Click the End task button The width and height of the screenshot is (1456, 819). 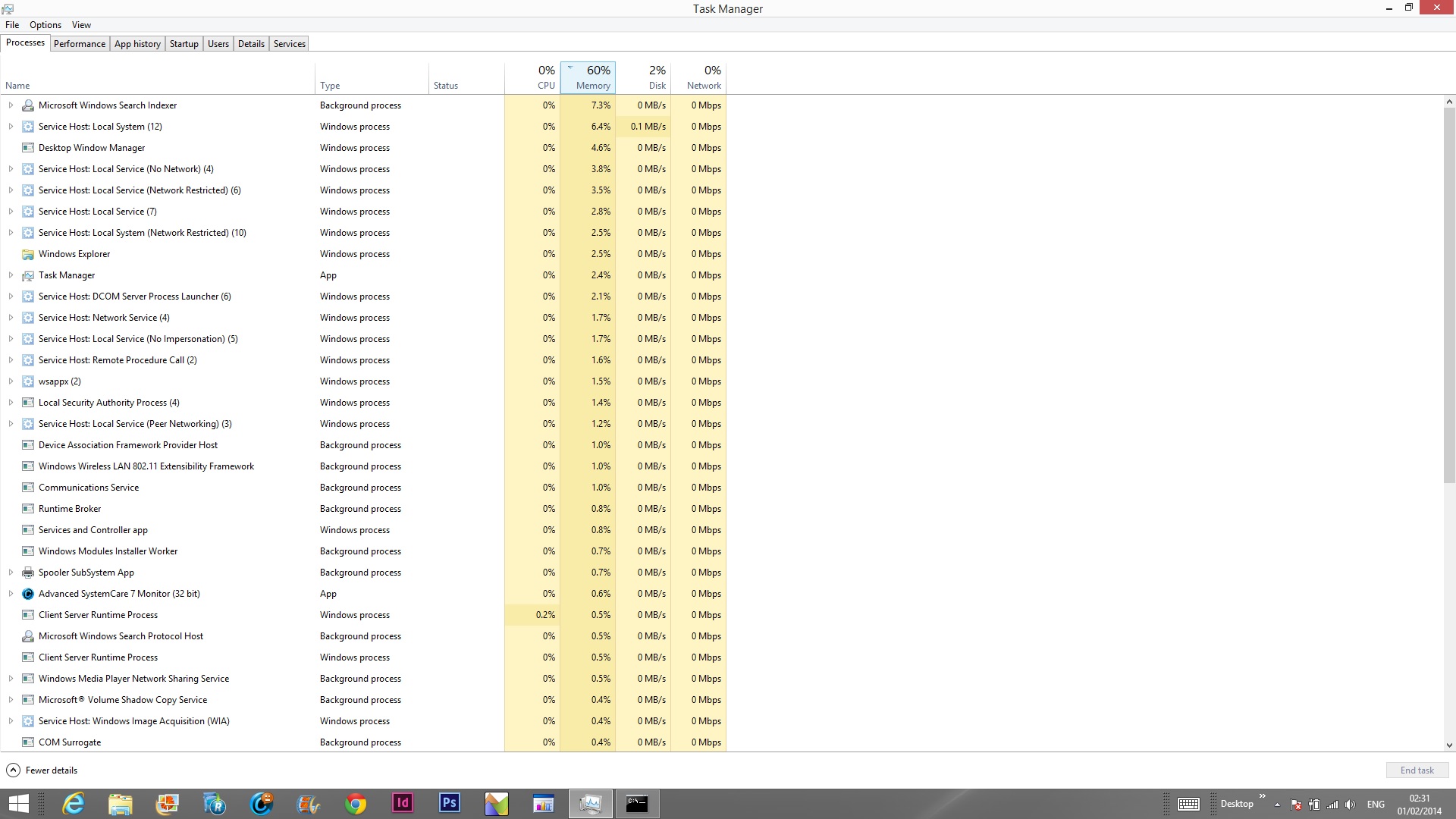(1417, 770)
